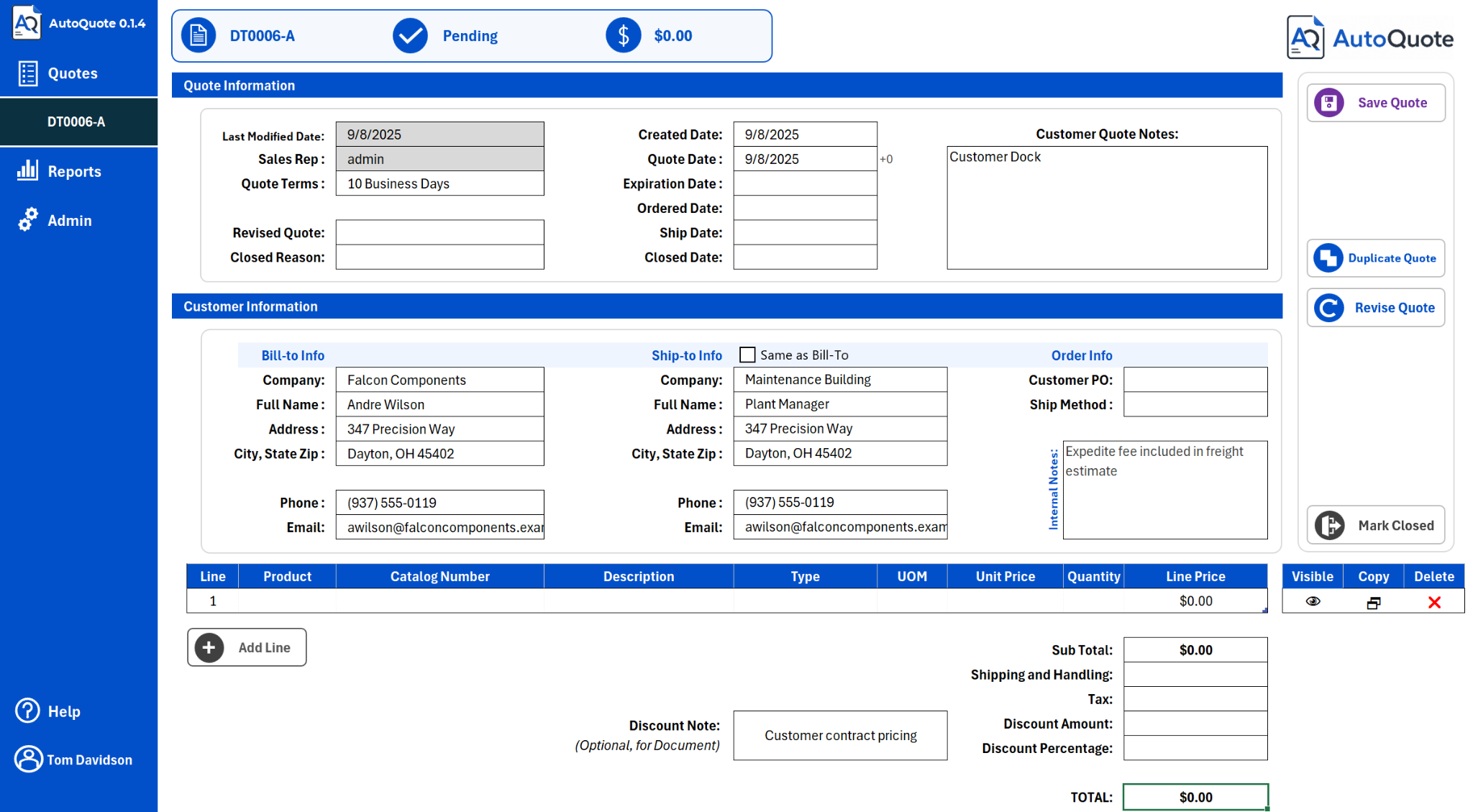The width and height of the screenshot is (1473, 812).
Task: Check the Same as Bill-To checkbox
Action: pyautogui.click(x=747, y=355)
